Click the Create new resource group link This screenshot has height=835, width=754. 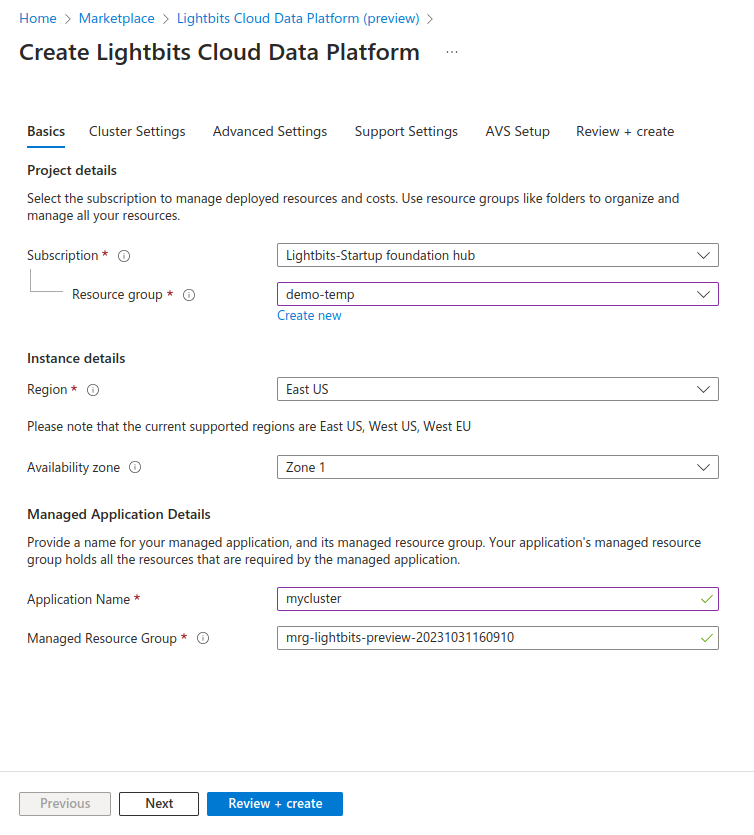coord(309,315)
